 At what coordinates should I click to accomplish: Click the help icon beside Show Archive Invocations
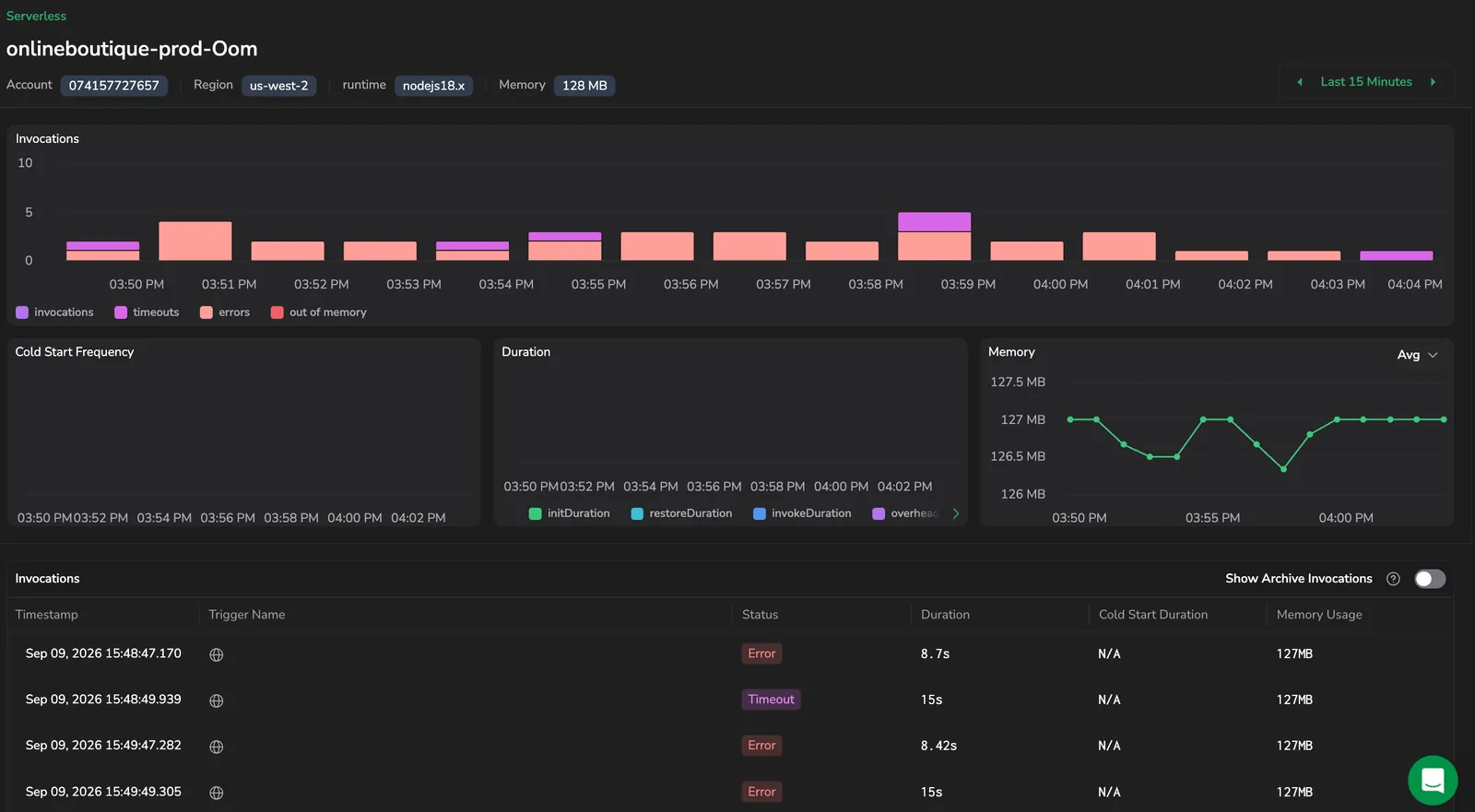pyautogui.click(x=1393, y=579)
